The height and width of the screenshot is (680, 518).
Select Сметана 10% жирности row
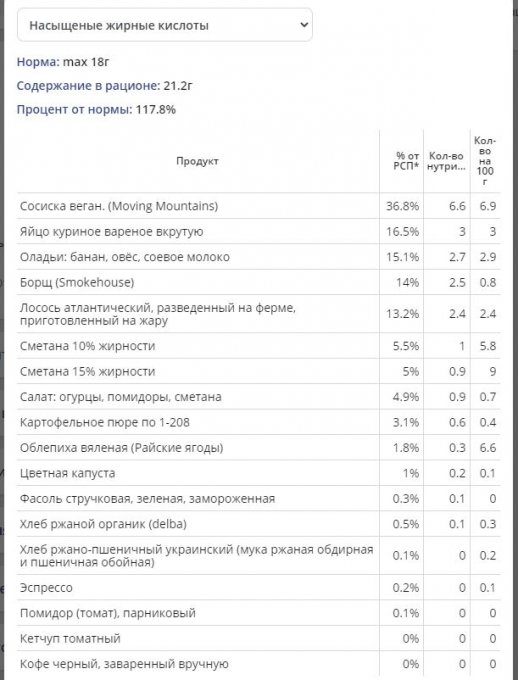click(x=259, y=346)
